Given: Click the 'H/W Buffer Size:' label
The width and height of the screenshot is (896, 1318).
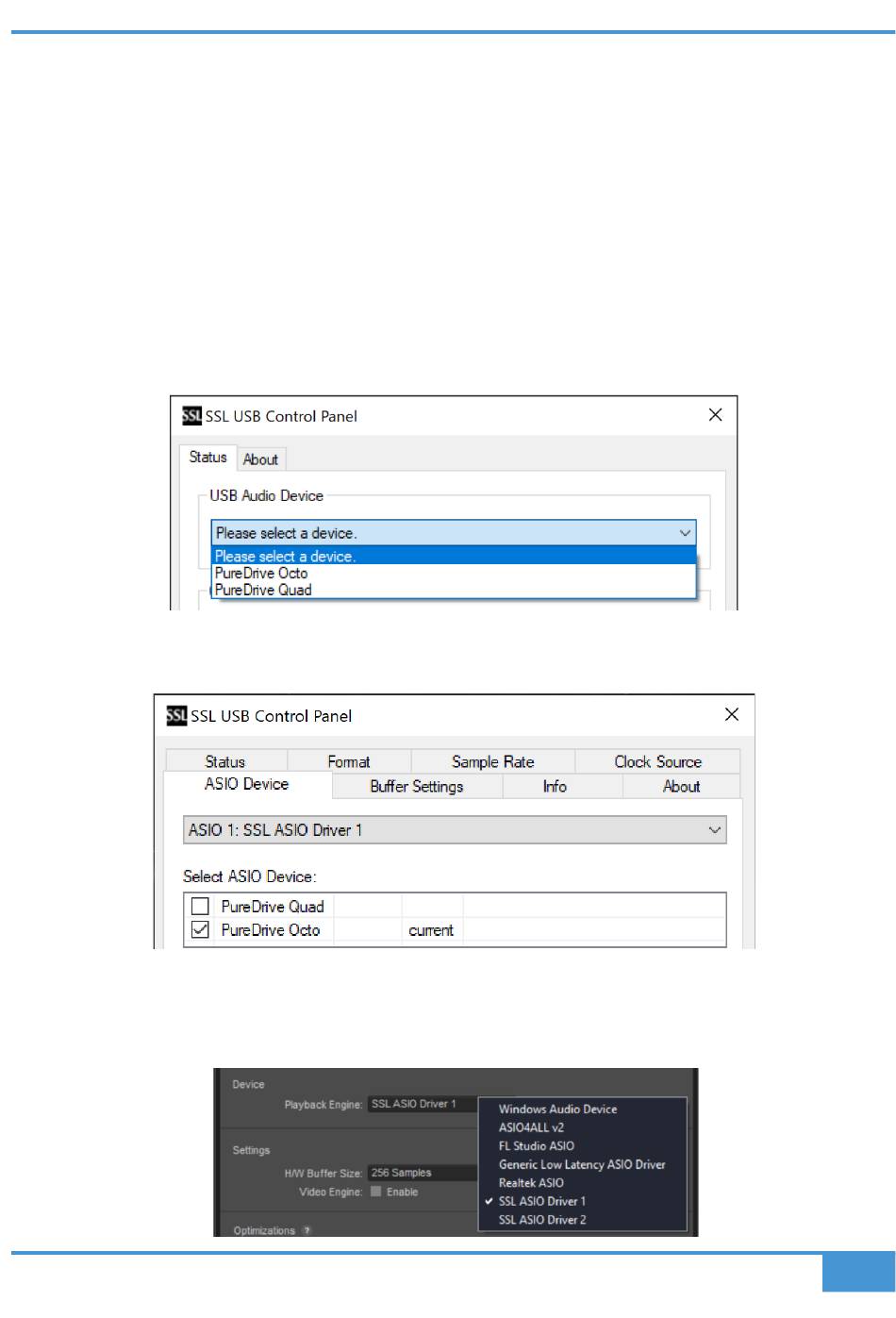Looking at the screenshot, I should [x=324, y=1174].
